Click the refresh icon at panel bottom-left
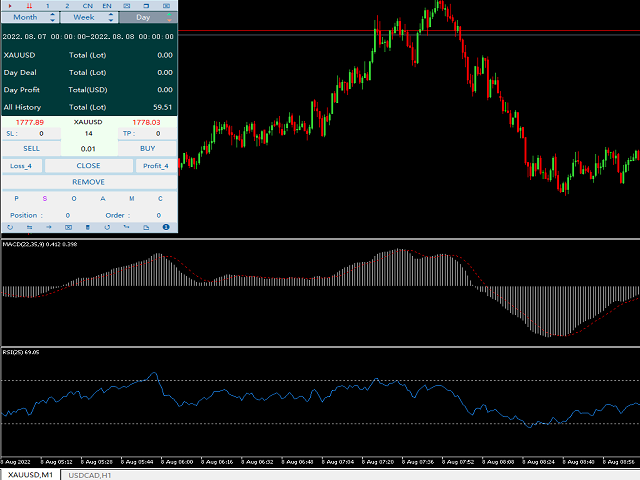Viewport: 640px width, 480px height. (10, 227)
